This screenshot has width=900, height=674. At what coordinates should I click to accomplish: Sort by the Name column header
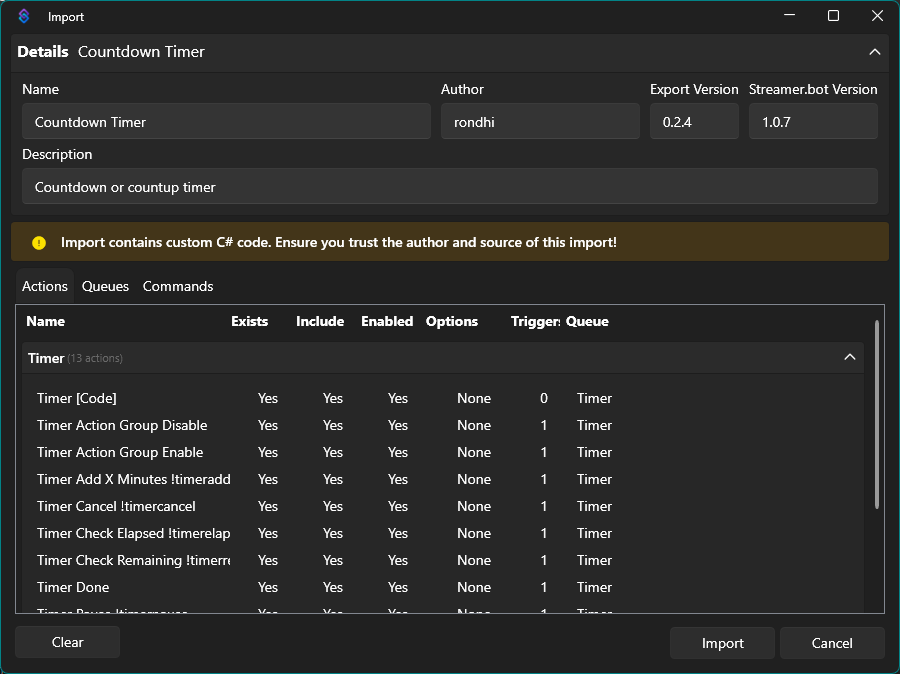point(45,321)
